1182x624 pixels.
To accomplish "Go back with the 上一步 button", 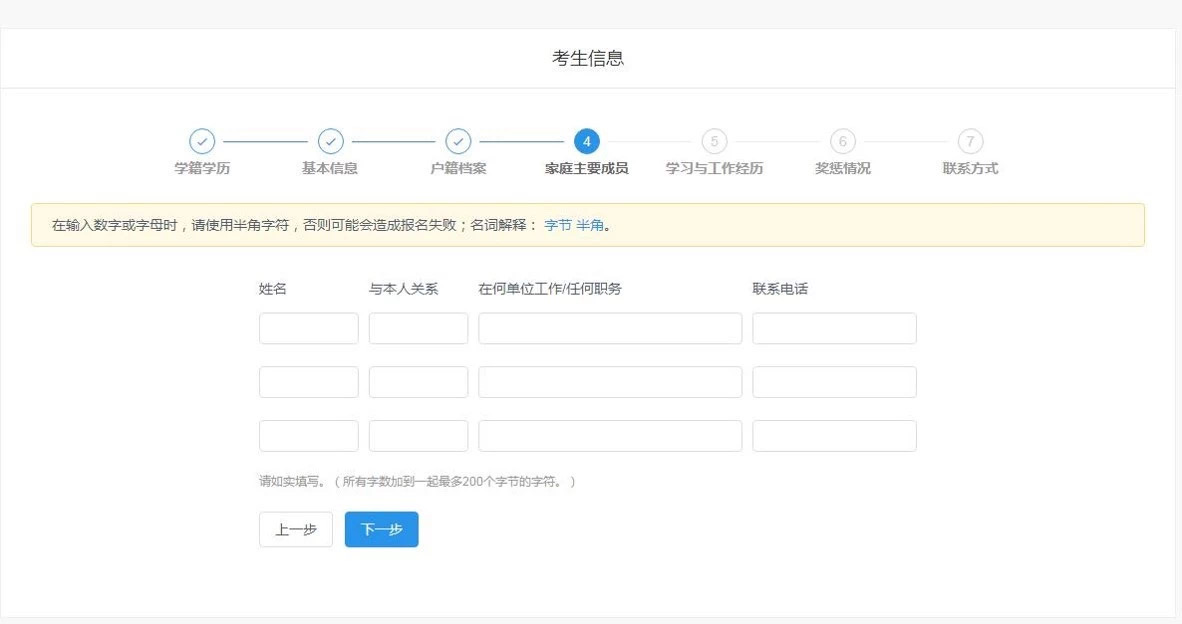I will [295, 530].
